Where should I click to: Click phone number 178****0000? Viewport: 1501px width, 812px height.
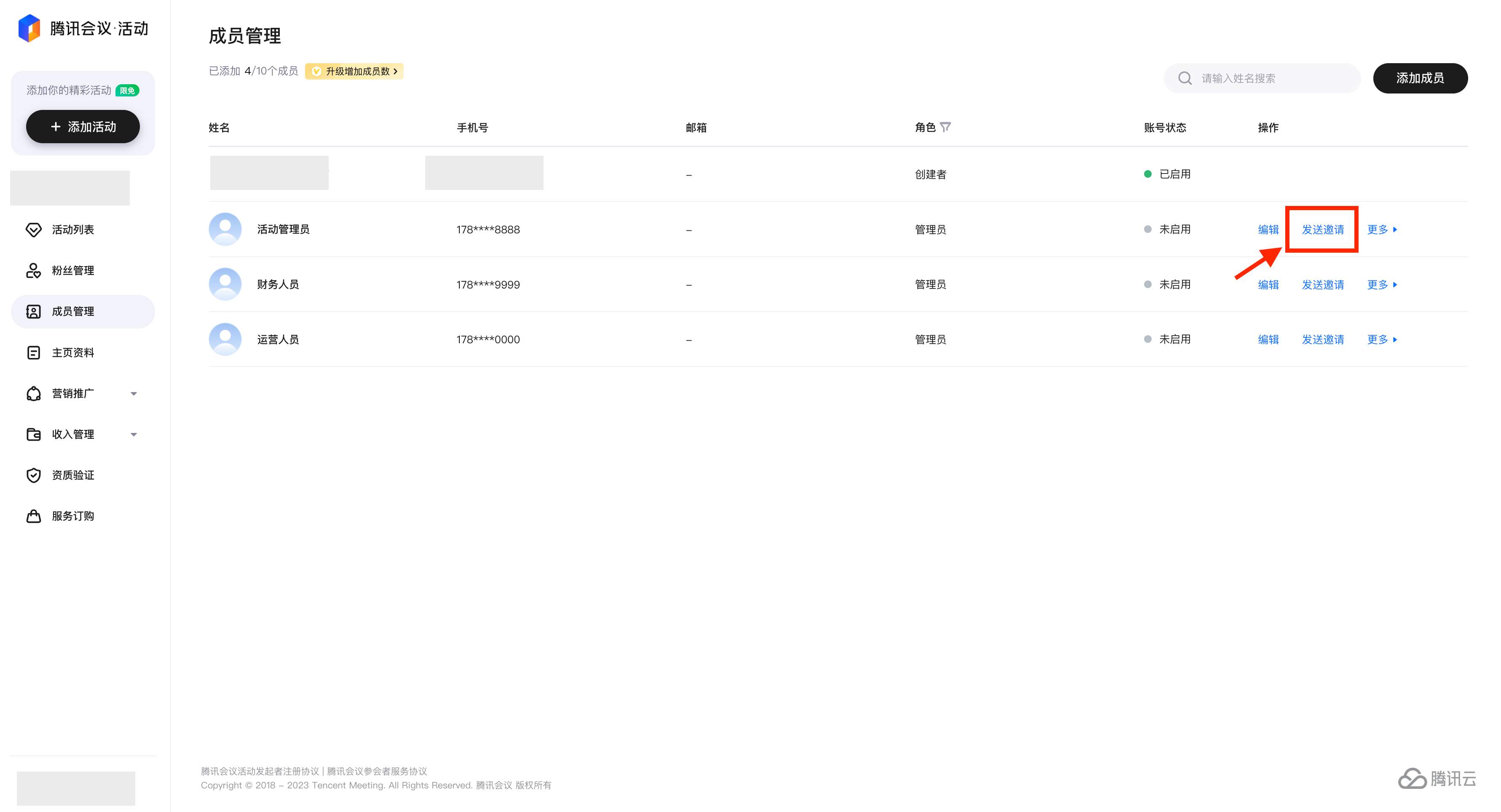(488, 339)
